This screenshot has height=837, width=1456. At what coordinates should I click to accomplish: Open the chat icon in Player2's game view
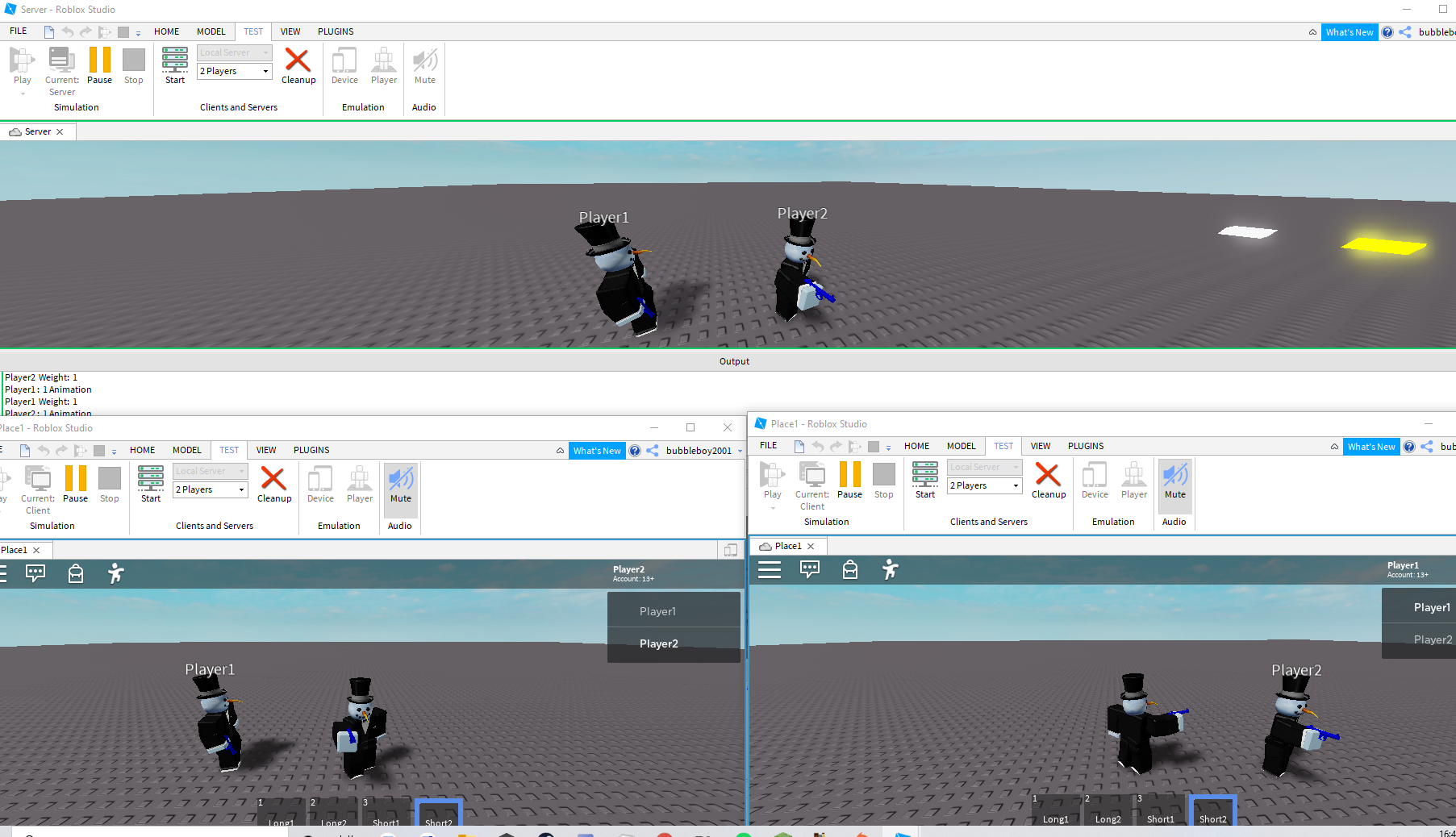point(35,573)
